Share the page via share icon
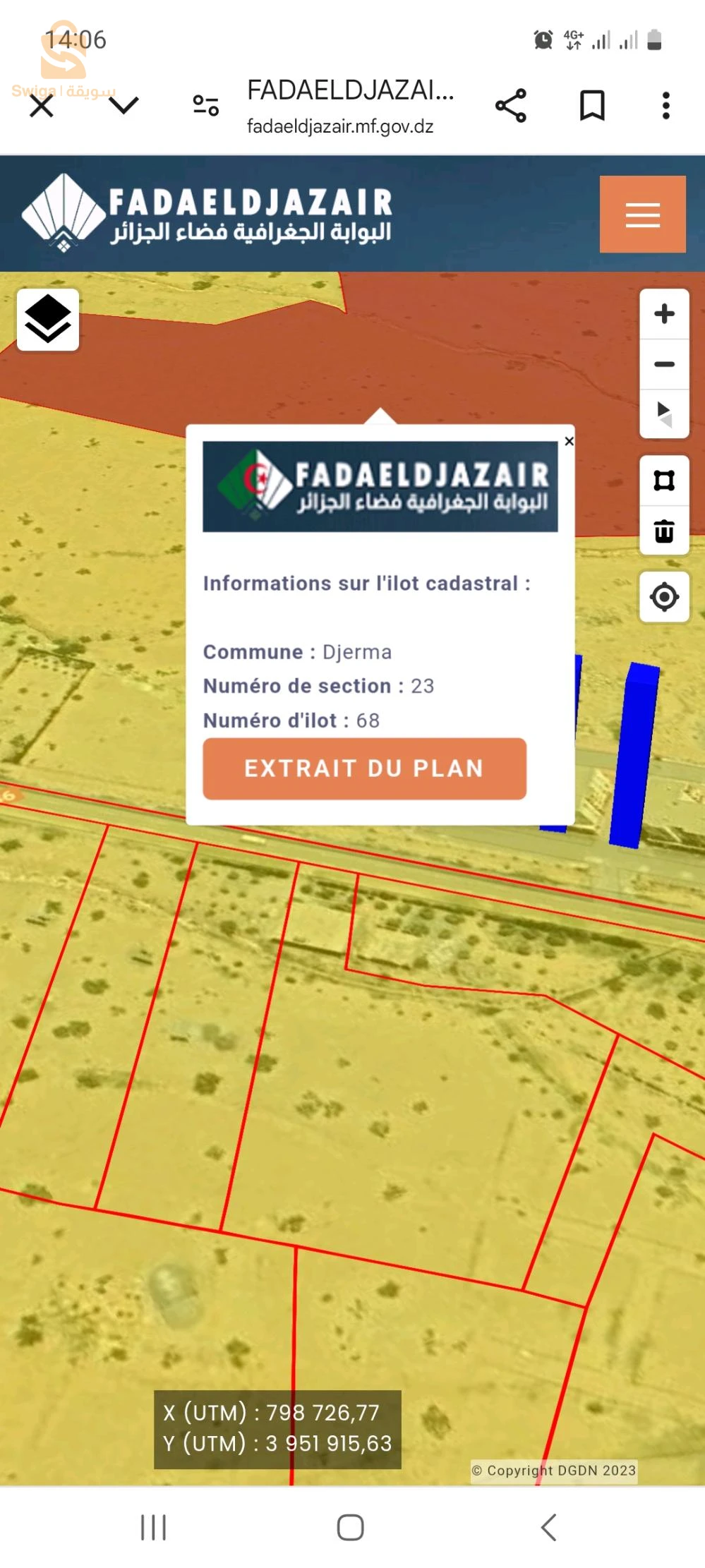The image size is (705, 1568). (x=511, y=106)
